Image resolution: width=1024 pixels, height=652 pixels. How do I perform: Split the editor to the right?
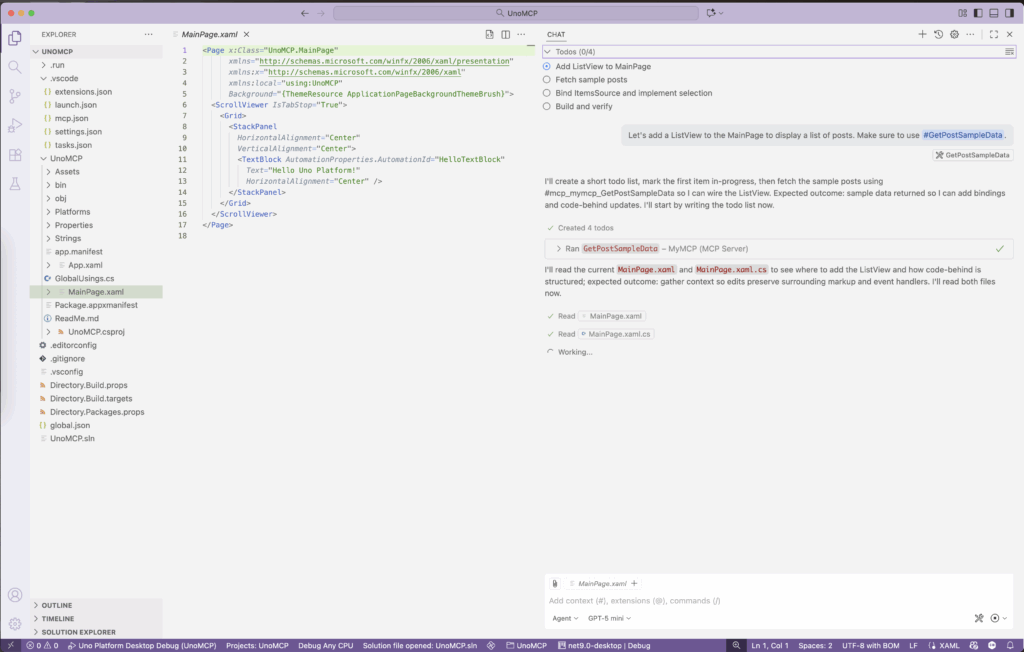point(506,34)
